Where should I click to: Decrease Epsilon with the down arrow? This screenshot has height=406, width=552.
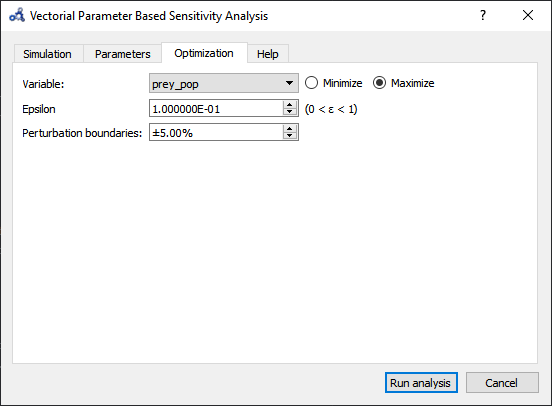pyautogui.click(x=290, y=112)
